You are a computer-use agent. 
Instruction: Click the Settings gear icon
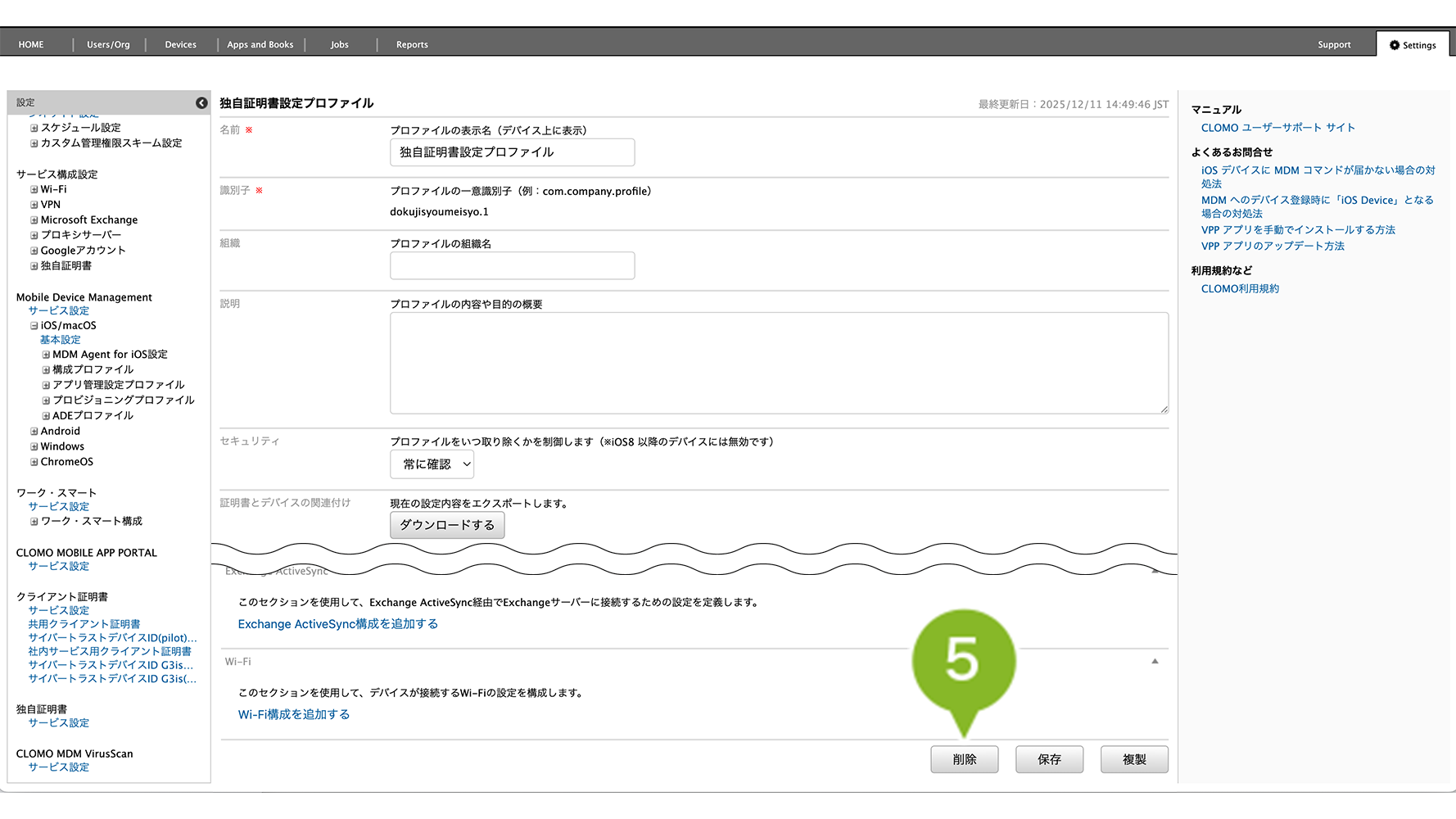click(1395, 45)
